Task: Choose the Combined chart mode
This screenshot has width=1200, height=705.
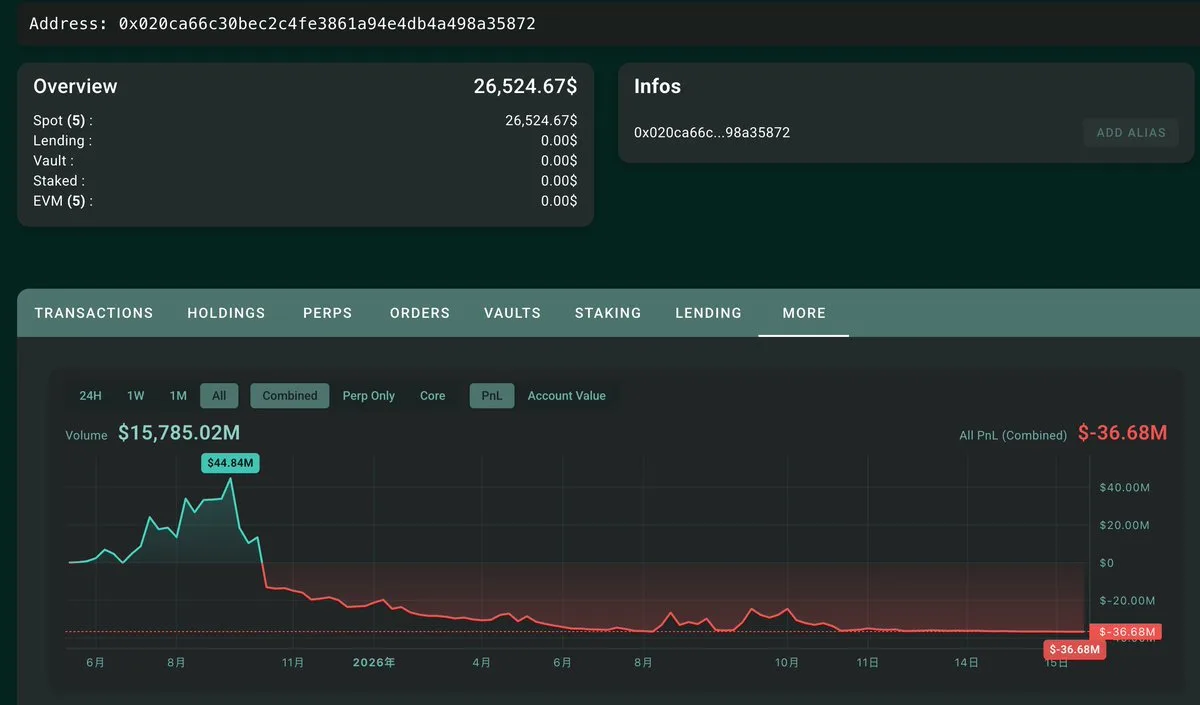Action: pyautogui.click(x=290, y=396)
